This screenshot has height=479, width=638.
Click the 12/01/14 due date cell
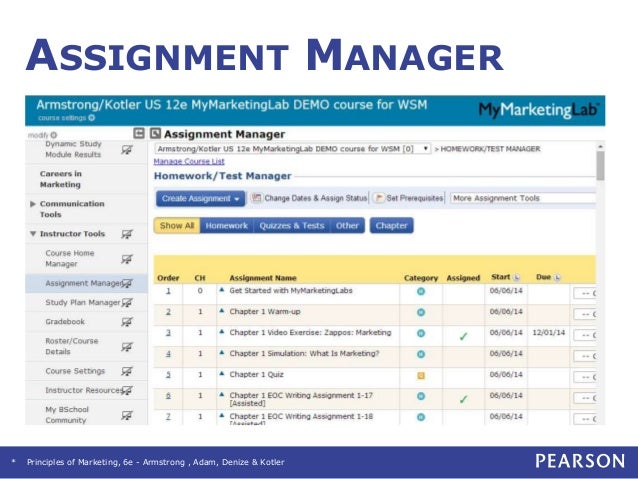[x=548, y=332]
